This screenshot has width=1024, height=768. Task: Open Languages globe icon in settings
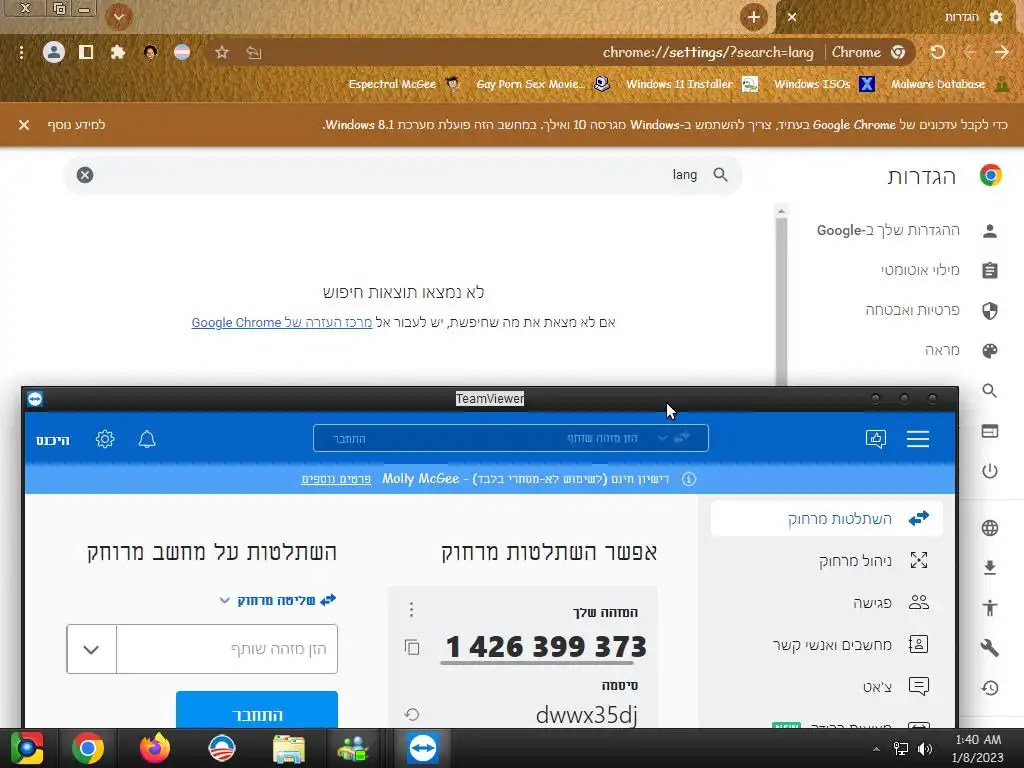tap(989, 528)
